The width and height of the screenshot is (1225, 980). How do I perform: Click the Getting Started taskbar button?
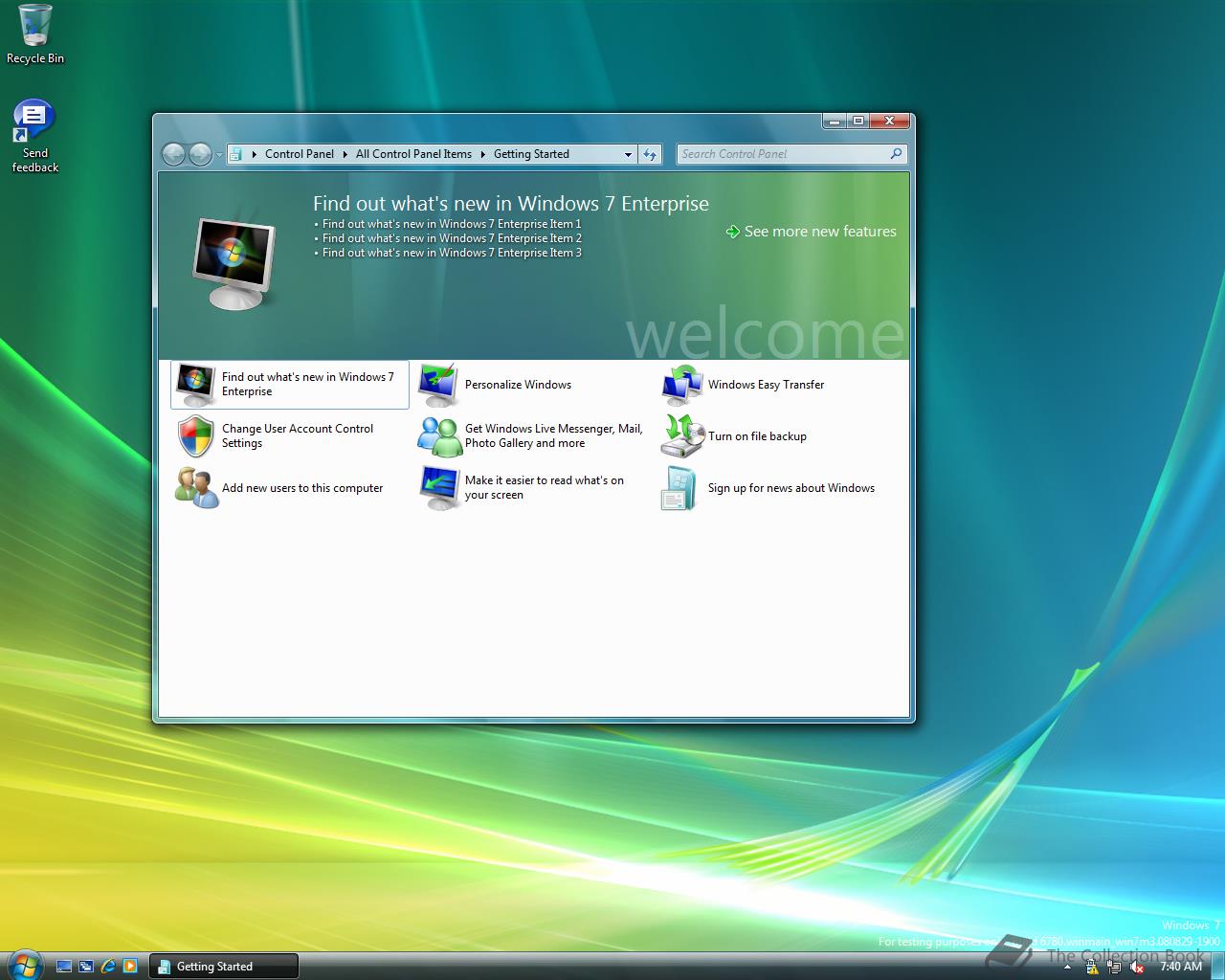coord(224,967)
